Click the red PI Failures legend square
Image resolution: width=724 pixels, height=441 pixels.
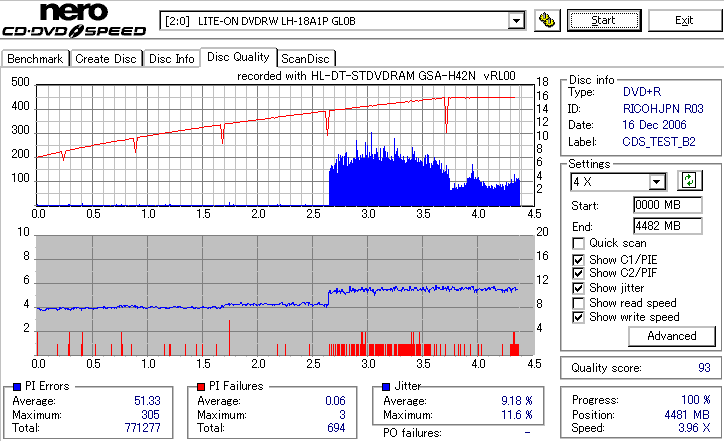click(201, 387)
